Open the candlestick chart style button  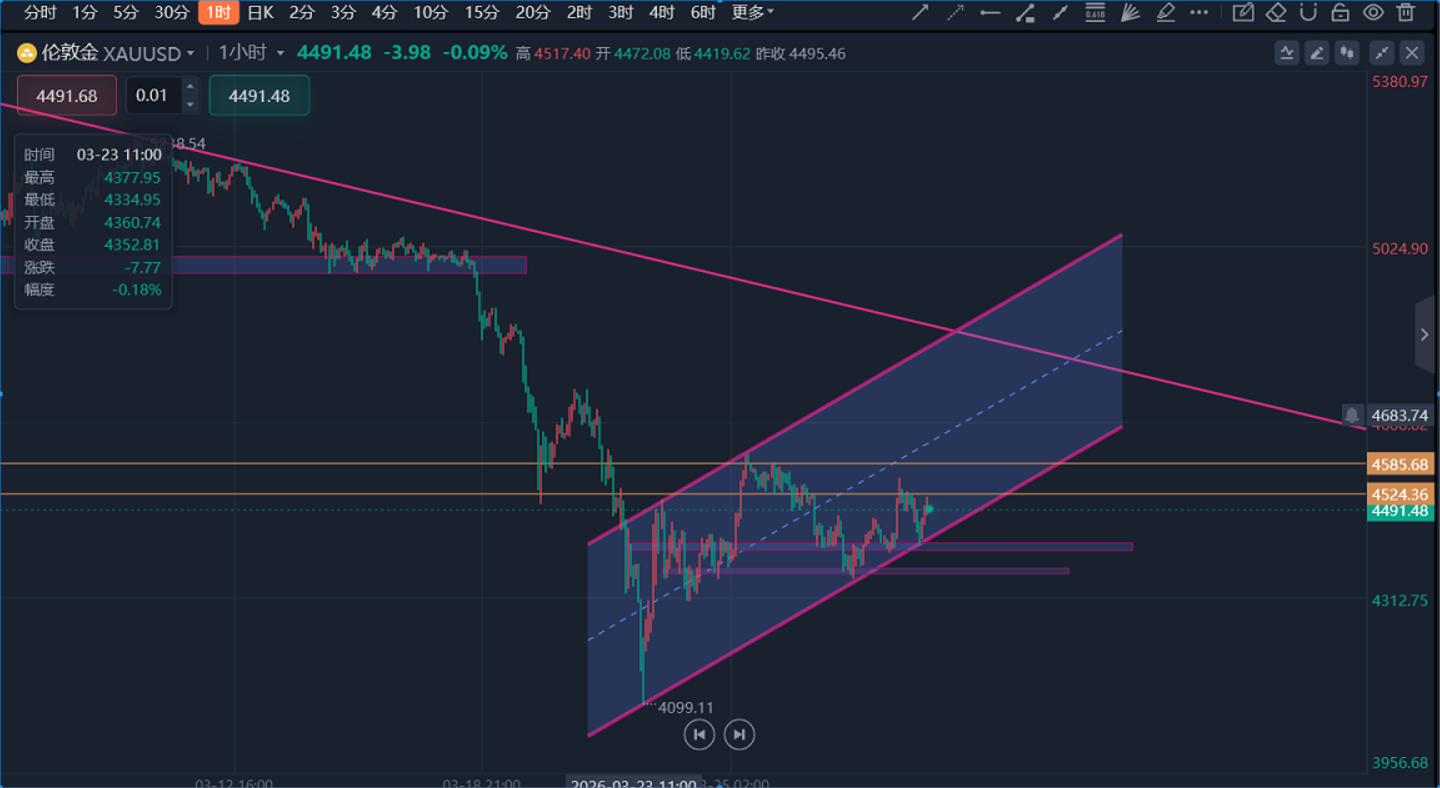1348,53
